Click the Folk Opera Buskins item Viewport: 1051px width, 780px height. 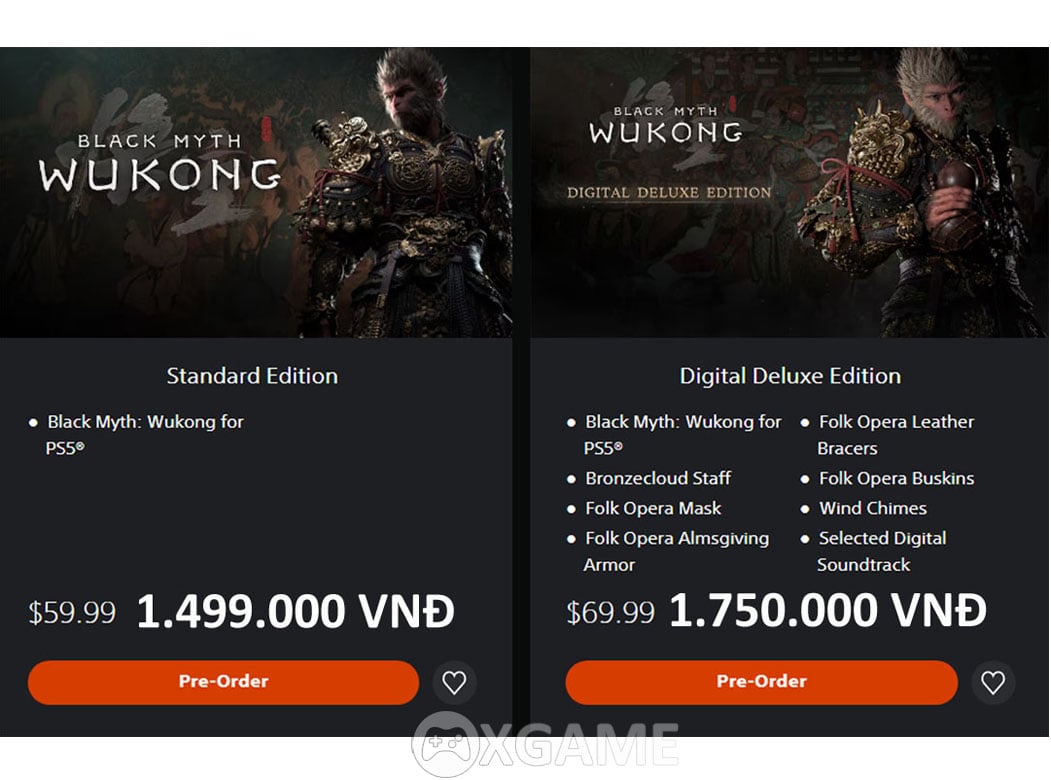tap(887, 478)
